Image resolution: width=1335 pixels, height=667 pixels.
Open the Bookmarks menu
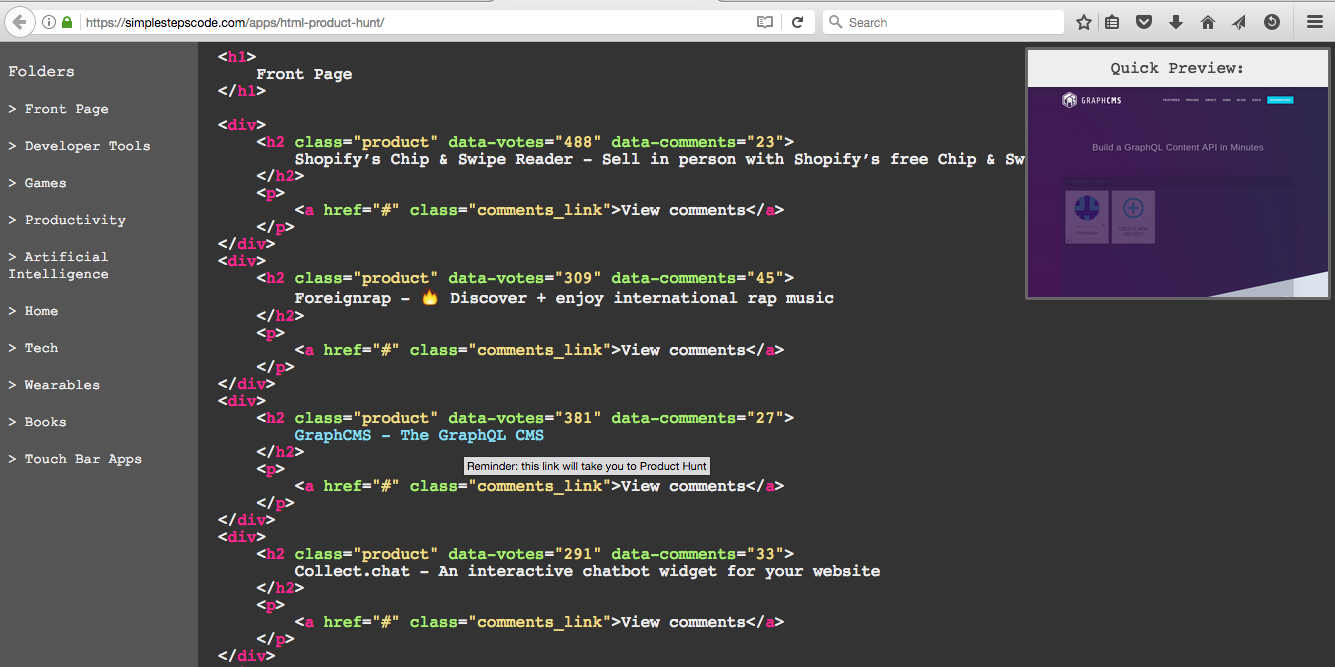pyautogui.click(x=1111, y=21)
